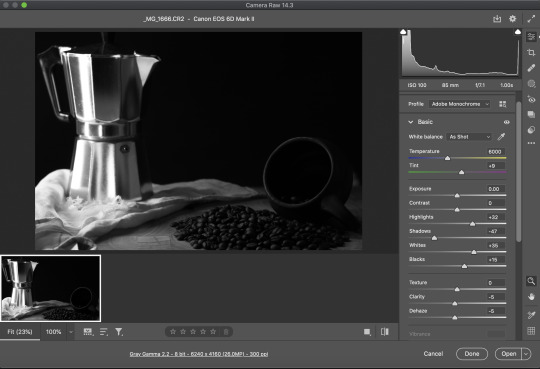Click the Temperature slider handle
This screenshot has width=540, height=369.
click(x=447, y=158)
